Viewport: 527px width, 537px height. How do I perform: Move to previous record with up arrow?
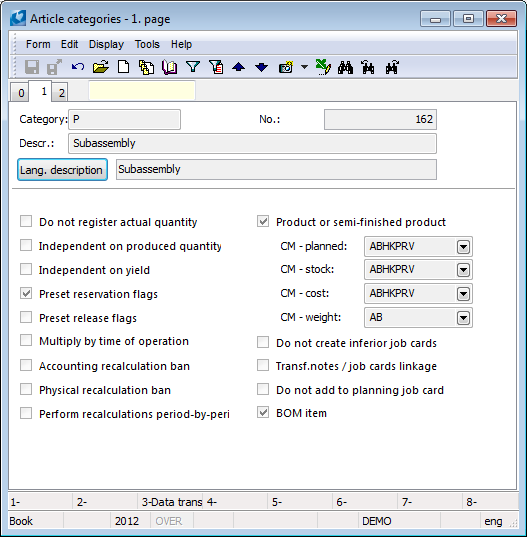[x=238, y=67]
